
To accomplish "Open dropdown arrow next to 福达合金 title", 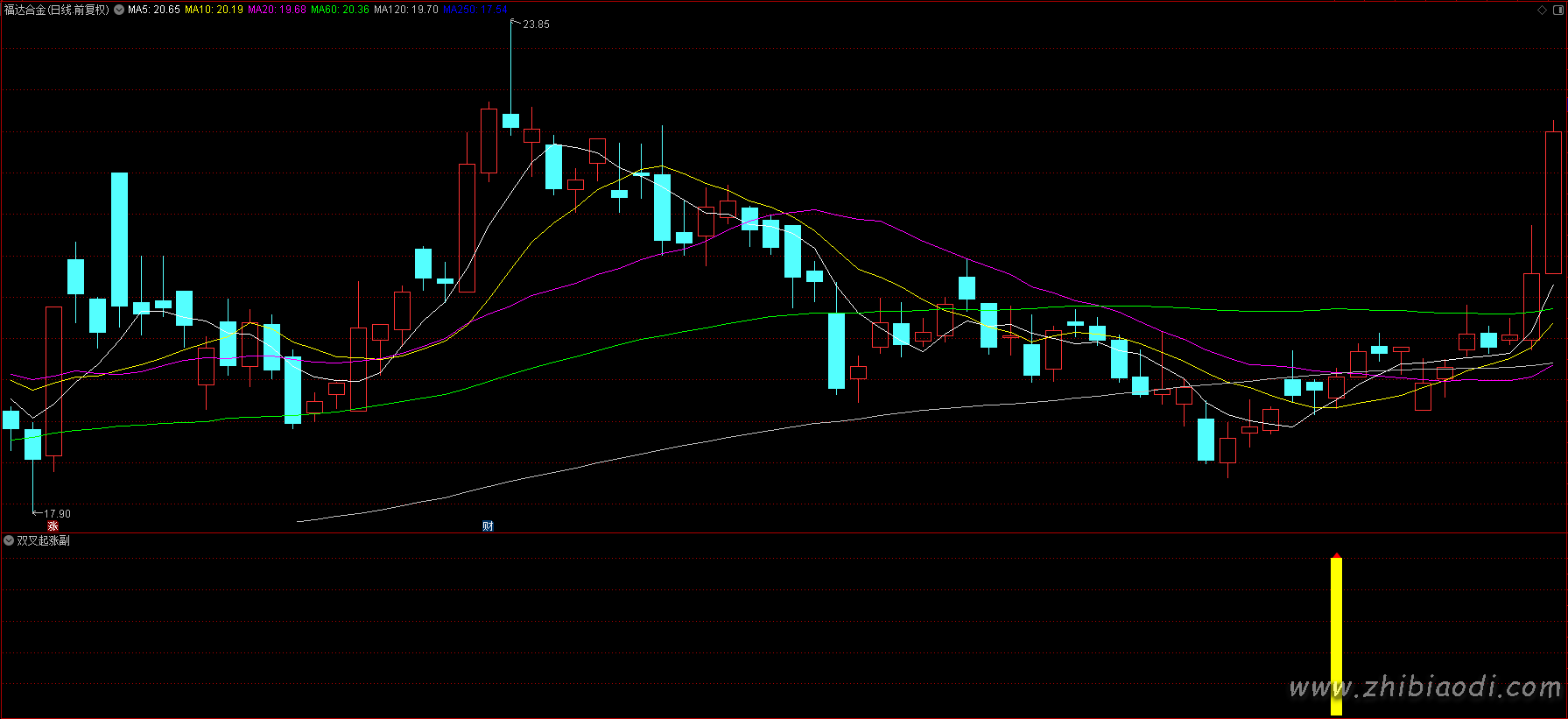I will coord(119,11).
